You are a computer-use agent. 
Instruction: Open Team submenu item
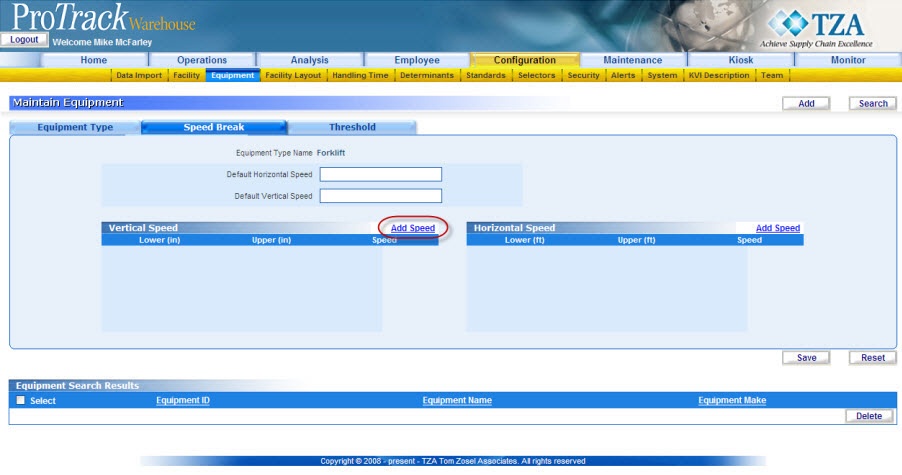coord(772,75)
